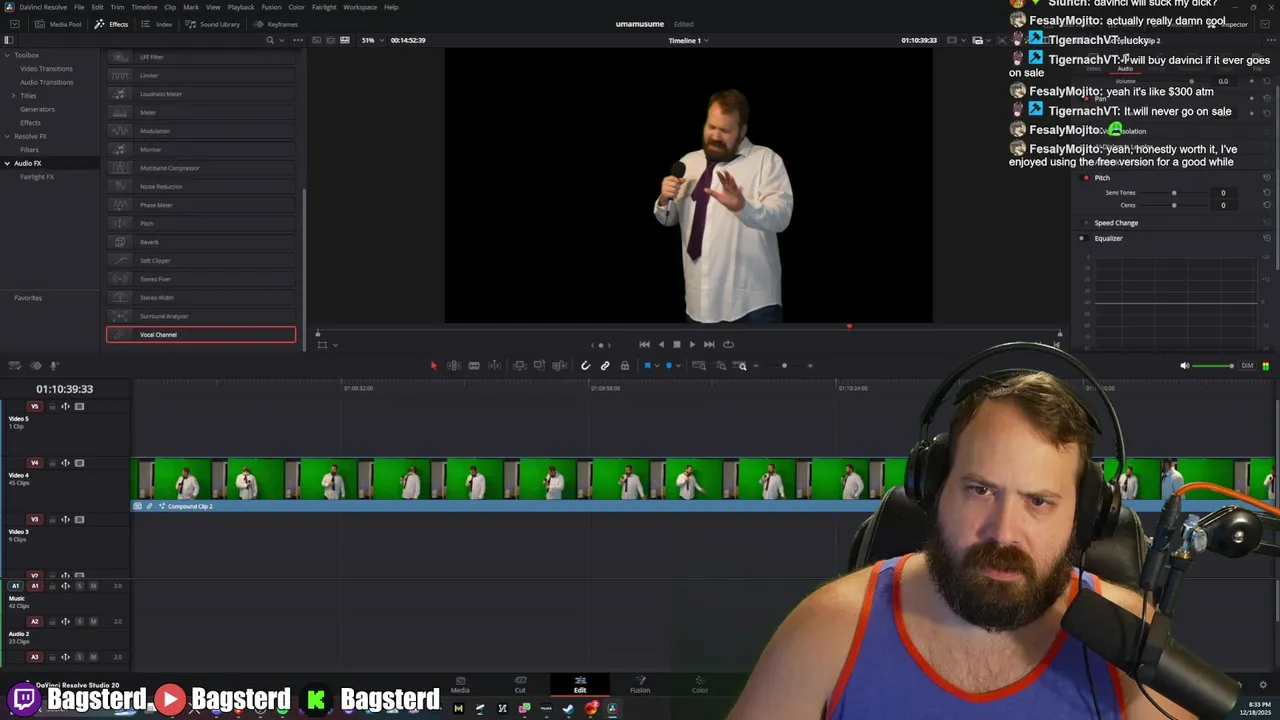Toggle the effects sidebar layout icon
Viewport: 1280px width, 720px height.
8,40
